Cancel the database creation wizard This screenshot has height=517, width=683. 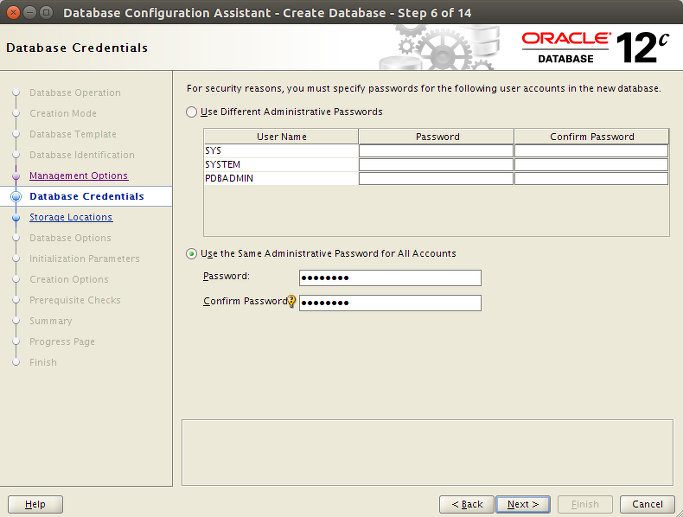[647, 504]
